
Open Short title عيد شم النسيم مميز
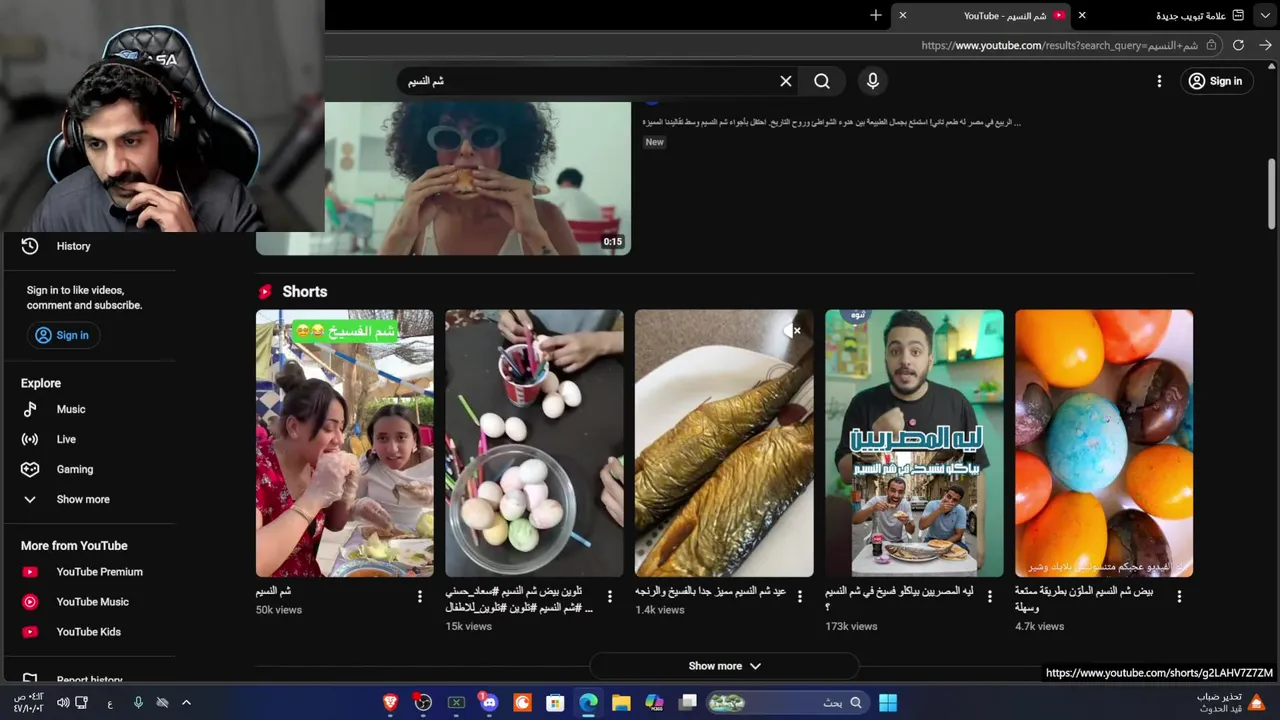(x=711, y=591)
